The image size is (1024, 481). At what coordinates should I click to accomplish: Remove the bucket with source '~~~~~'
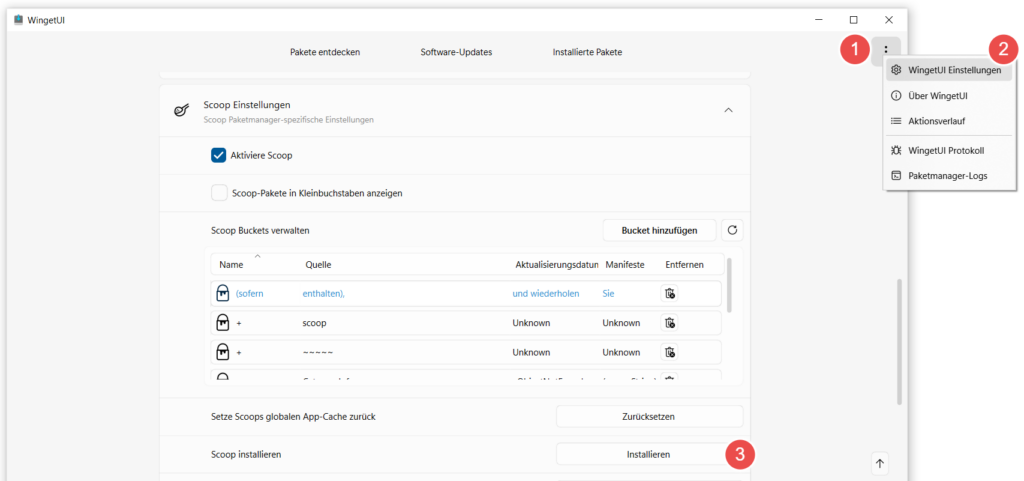669,352
